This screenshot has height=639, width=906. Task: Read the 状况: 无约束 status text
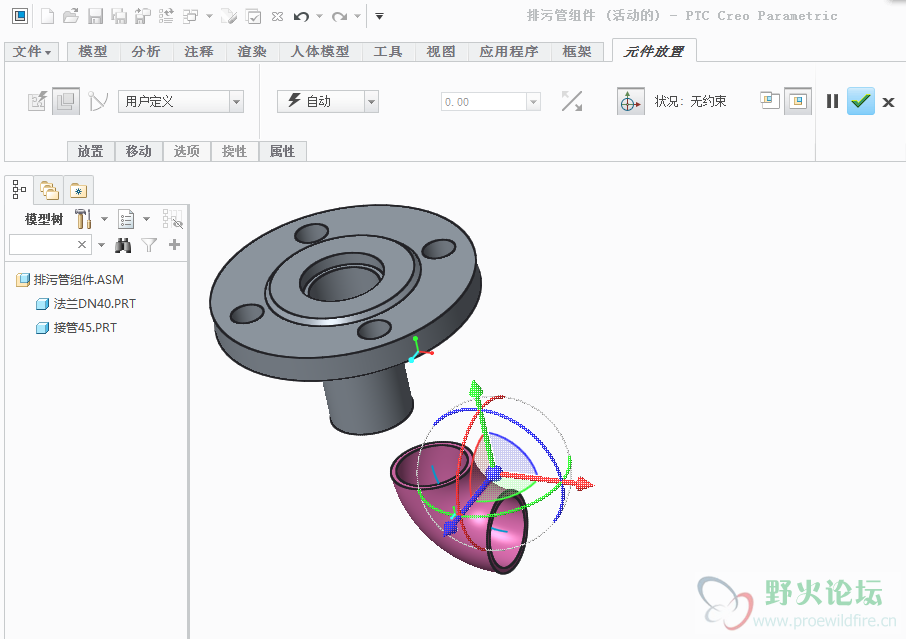690,102
